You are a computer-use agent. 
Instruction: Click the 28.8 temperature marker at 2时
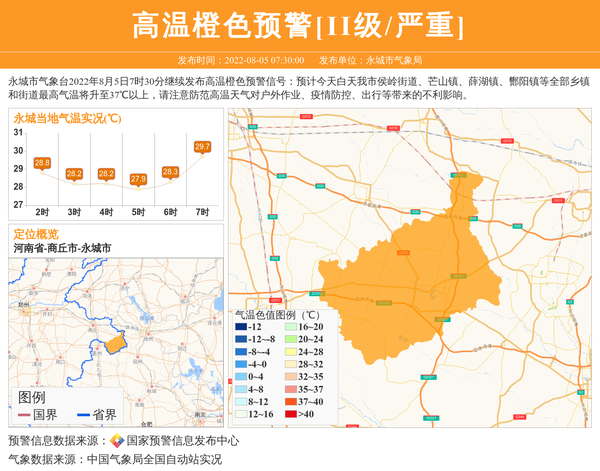[x=42, y=163]
